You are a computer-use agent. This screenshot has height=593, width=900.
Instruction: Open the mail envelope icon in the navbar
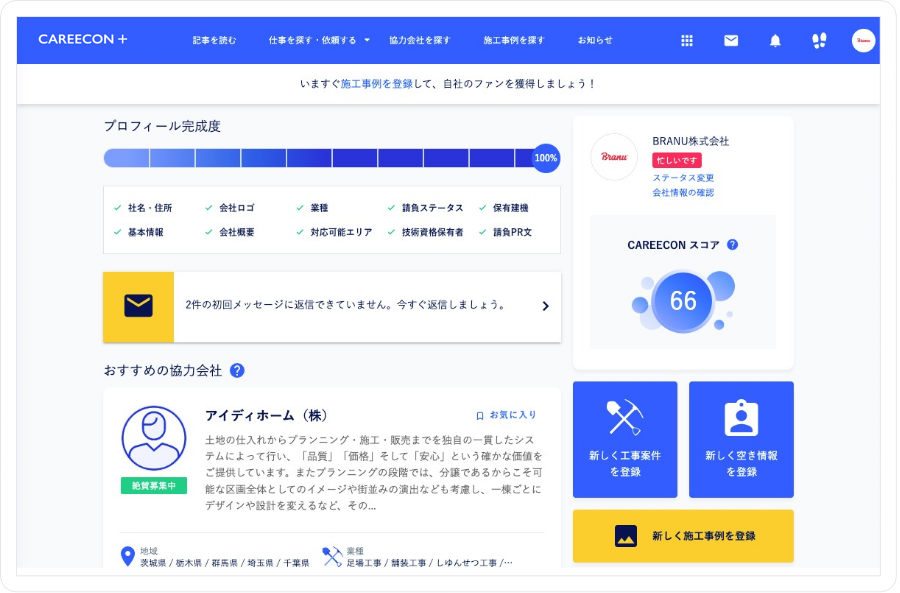[x=731, y=40]
